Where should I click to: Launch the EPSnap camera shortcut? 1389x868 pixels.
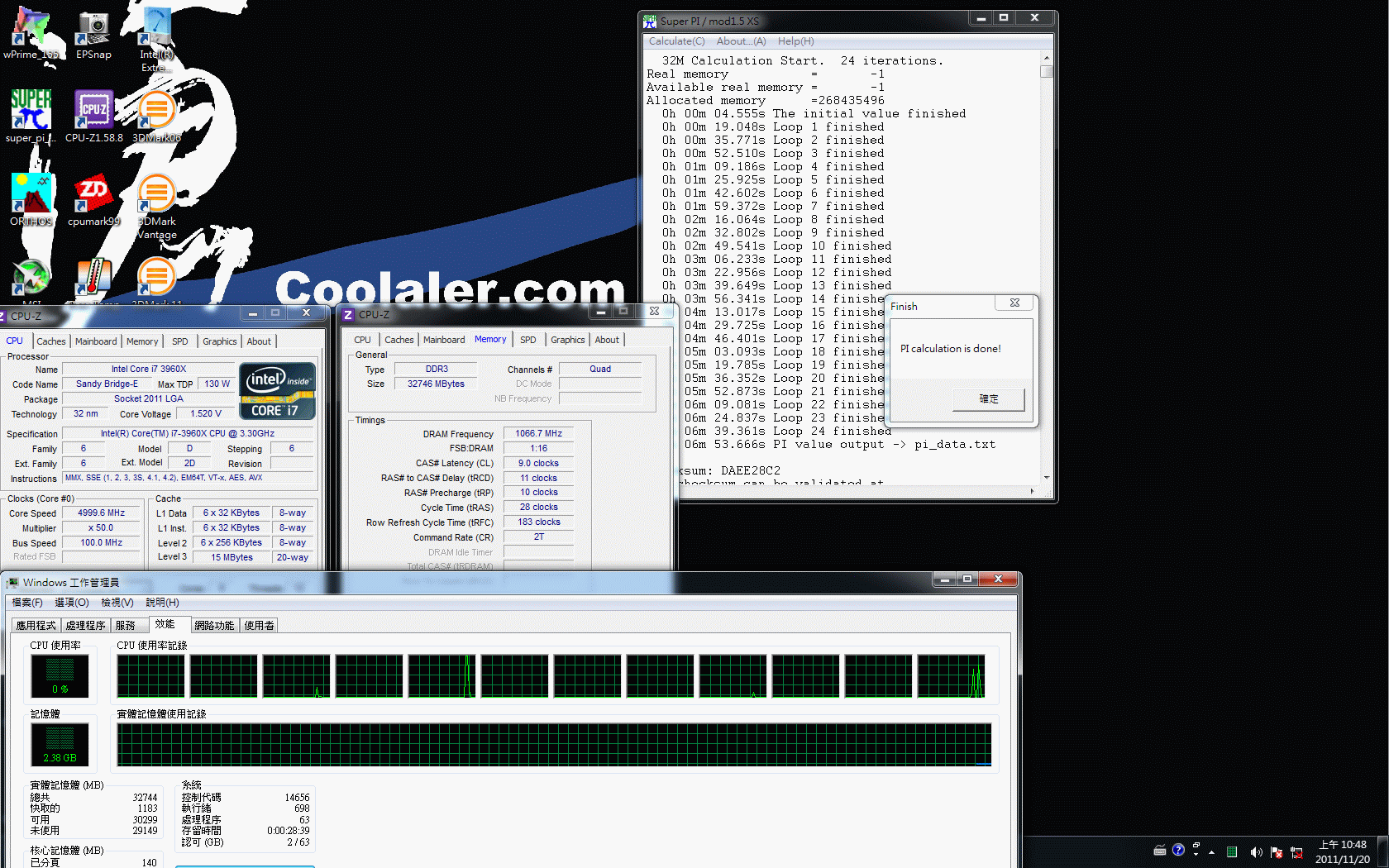click(93, 33)
